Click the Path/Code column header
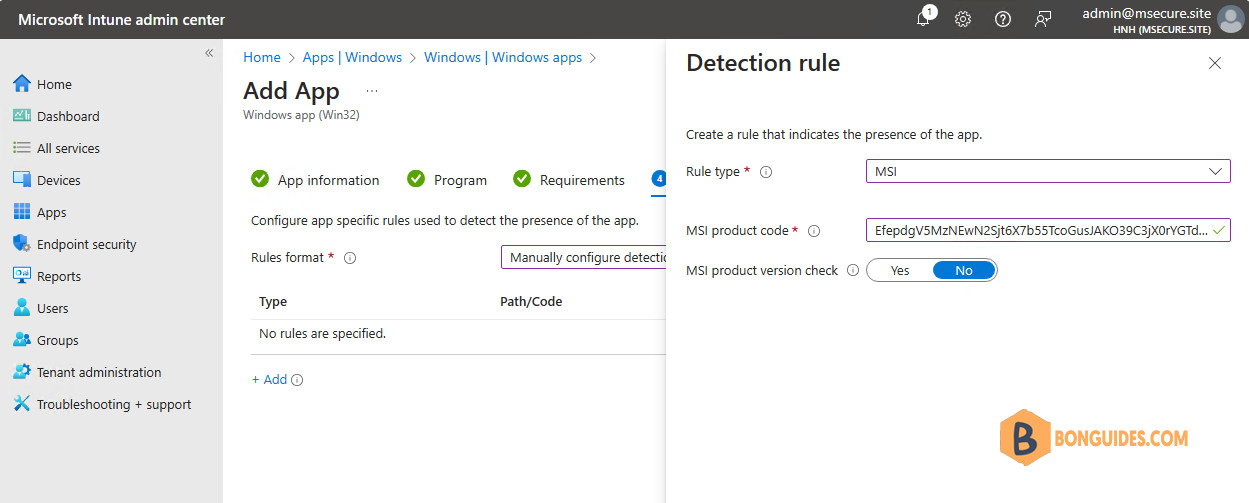The height and width of the screenshot is (503, 1249). 533,301
